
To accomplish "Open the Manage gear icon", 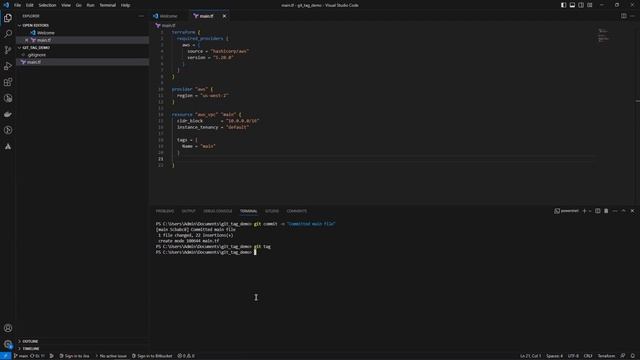I will [x=8, y=344].
